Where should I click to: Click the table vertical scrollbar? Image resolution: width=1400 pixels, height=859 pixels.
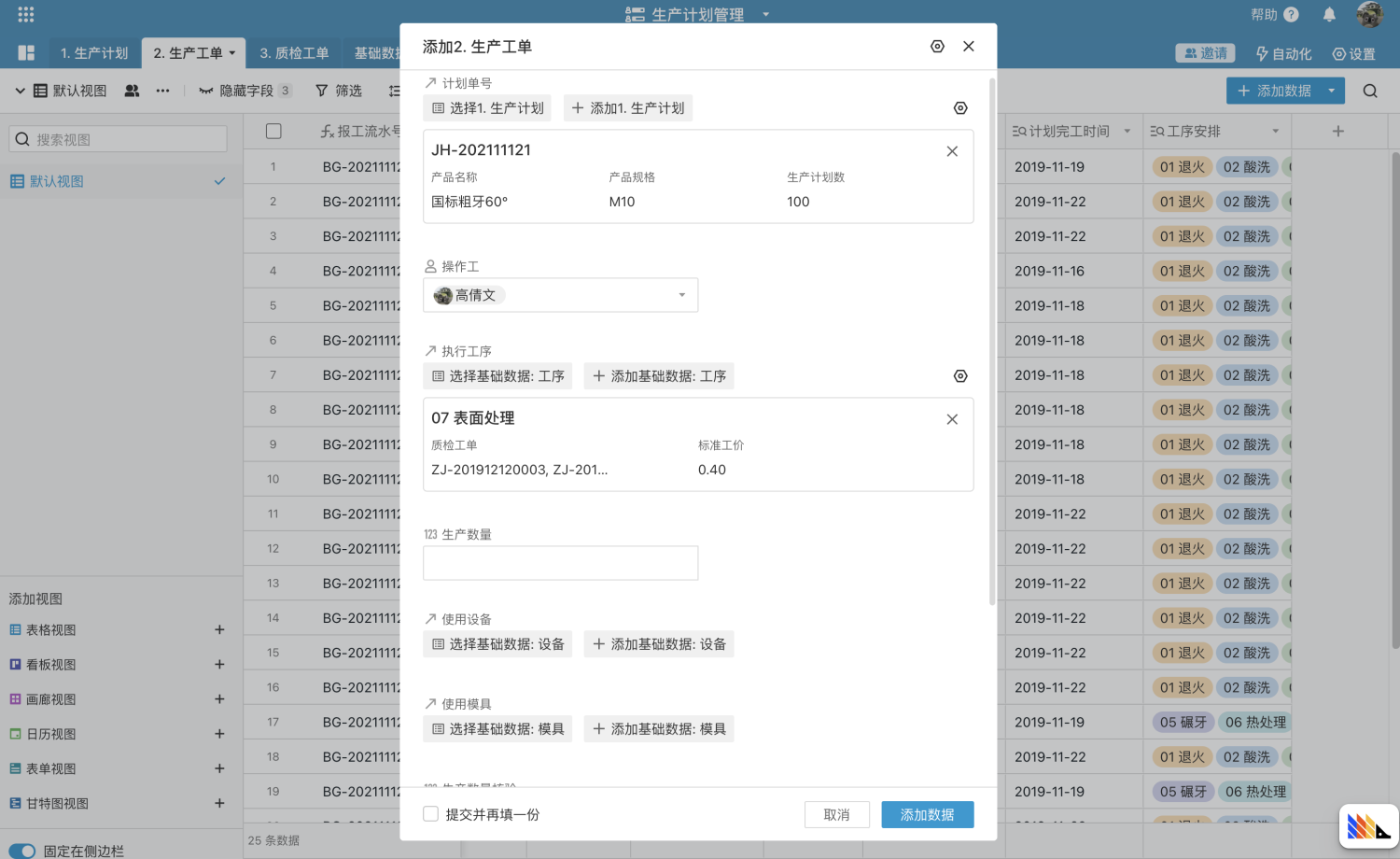pyautogui.click(x=1395, y=400)
